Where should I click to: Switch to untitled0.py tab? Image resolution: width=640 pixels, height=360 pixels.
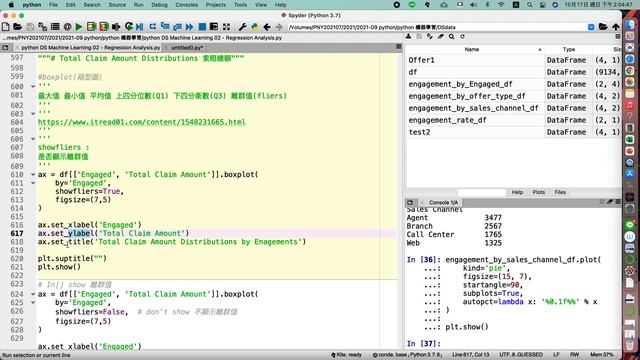point(187,48)
